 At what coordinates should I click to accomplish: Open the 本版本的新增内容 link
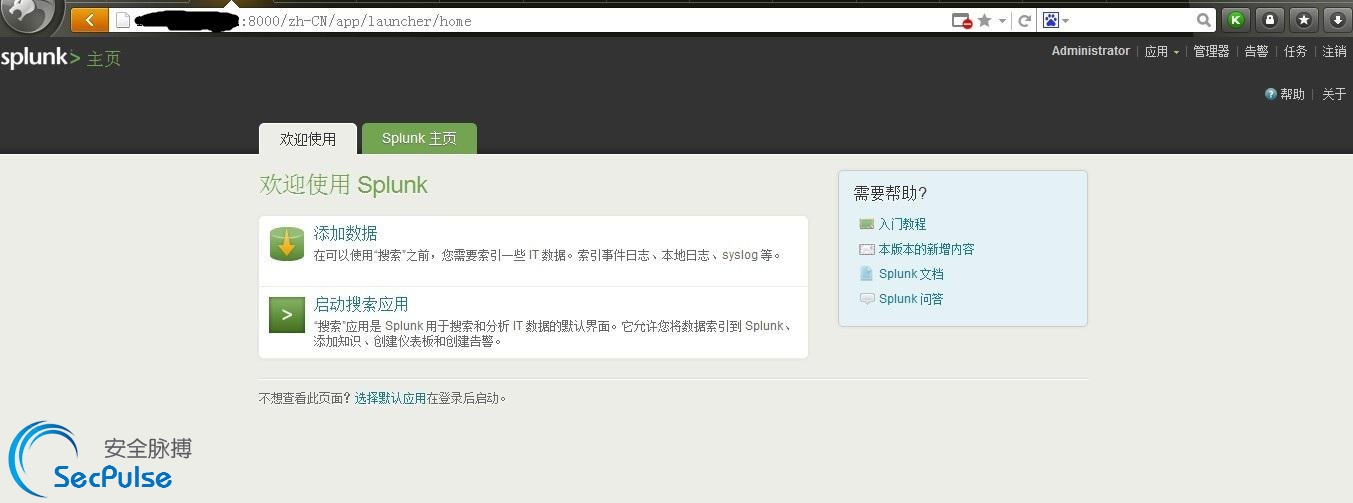(x=926, y=249)
